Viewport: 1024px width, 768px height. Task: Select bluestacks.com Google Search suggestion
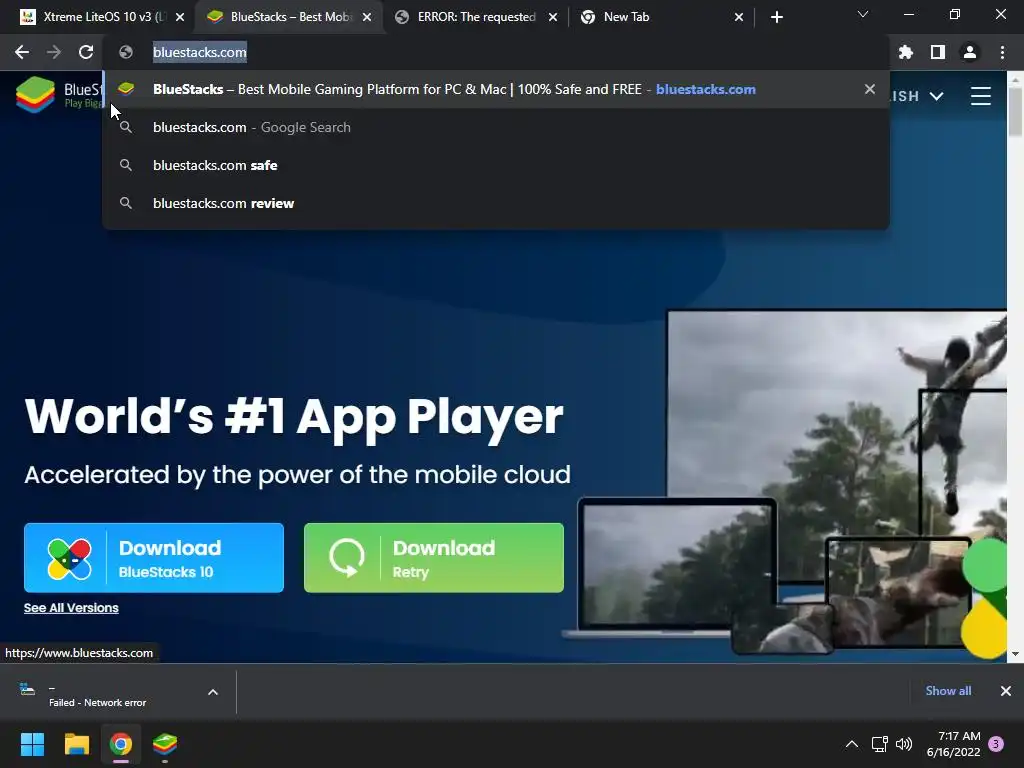pyautogui.click(x=496, y=127)
